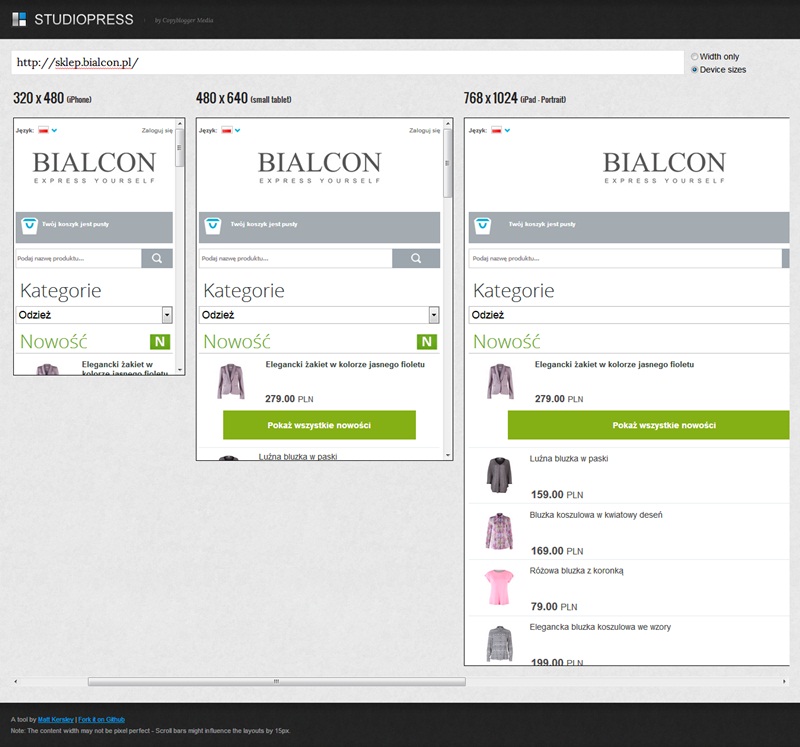Click the StudioPress logo icon
Image resolution: width=800 pixels, height=747 pixels.
[19, 19]
